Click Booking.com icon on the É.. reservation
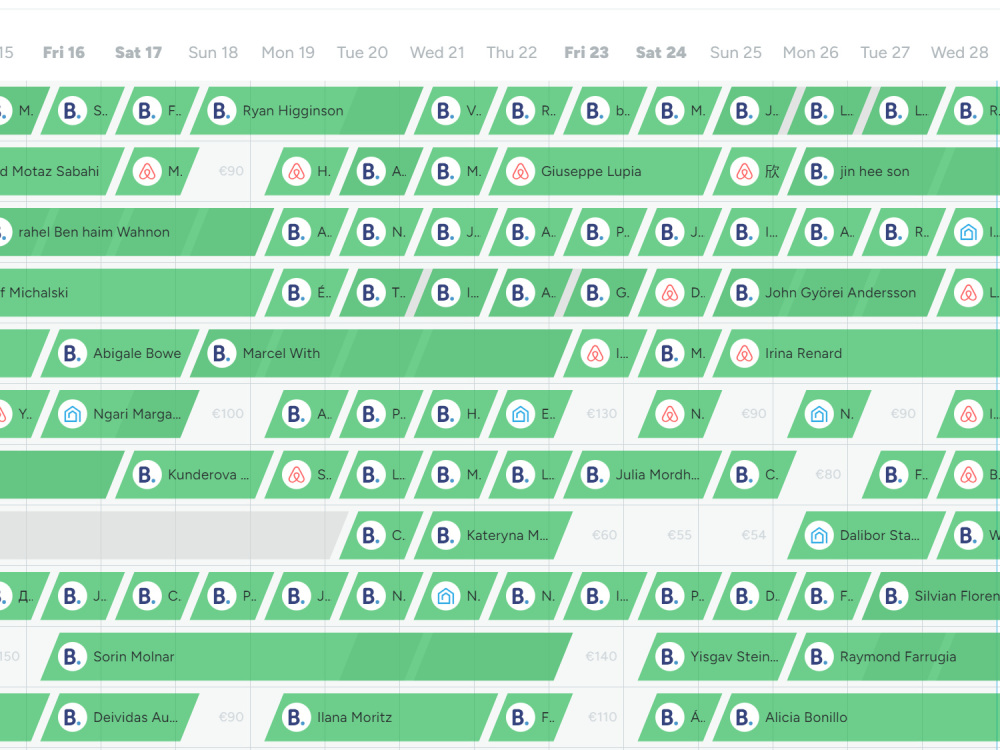This screenshot has width=1000, height=750. pos(296,293)
